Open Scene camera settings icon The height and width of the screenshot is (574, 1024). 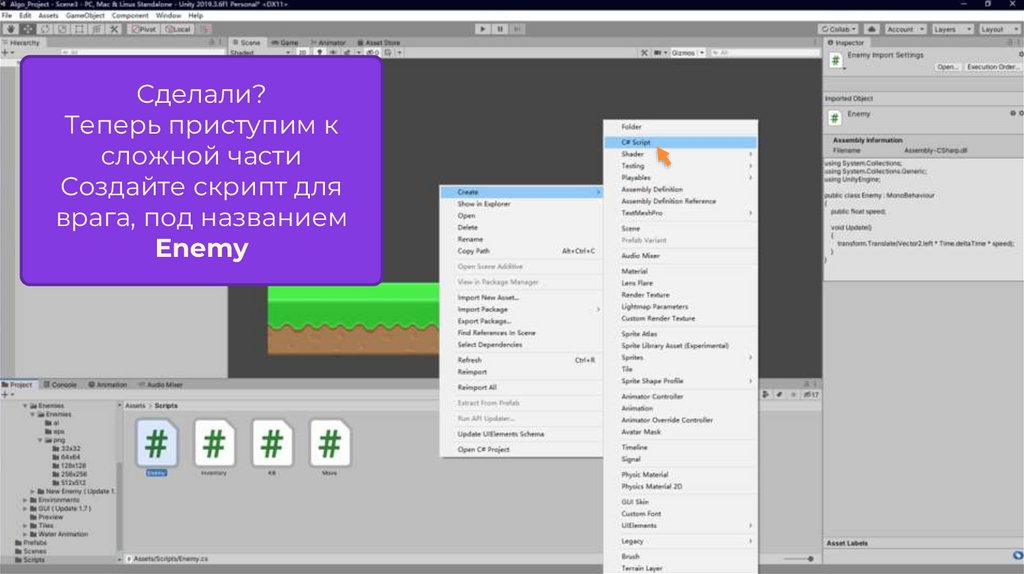click(x=660, y=52)
